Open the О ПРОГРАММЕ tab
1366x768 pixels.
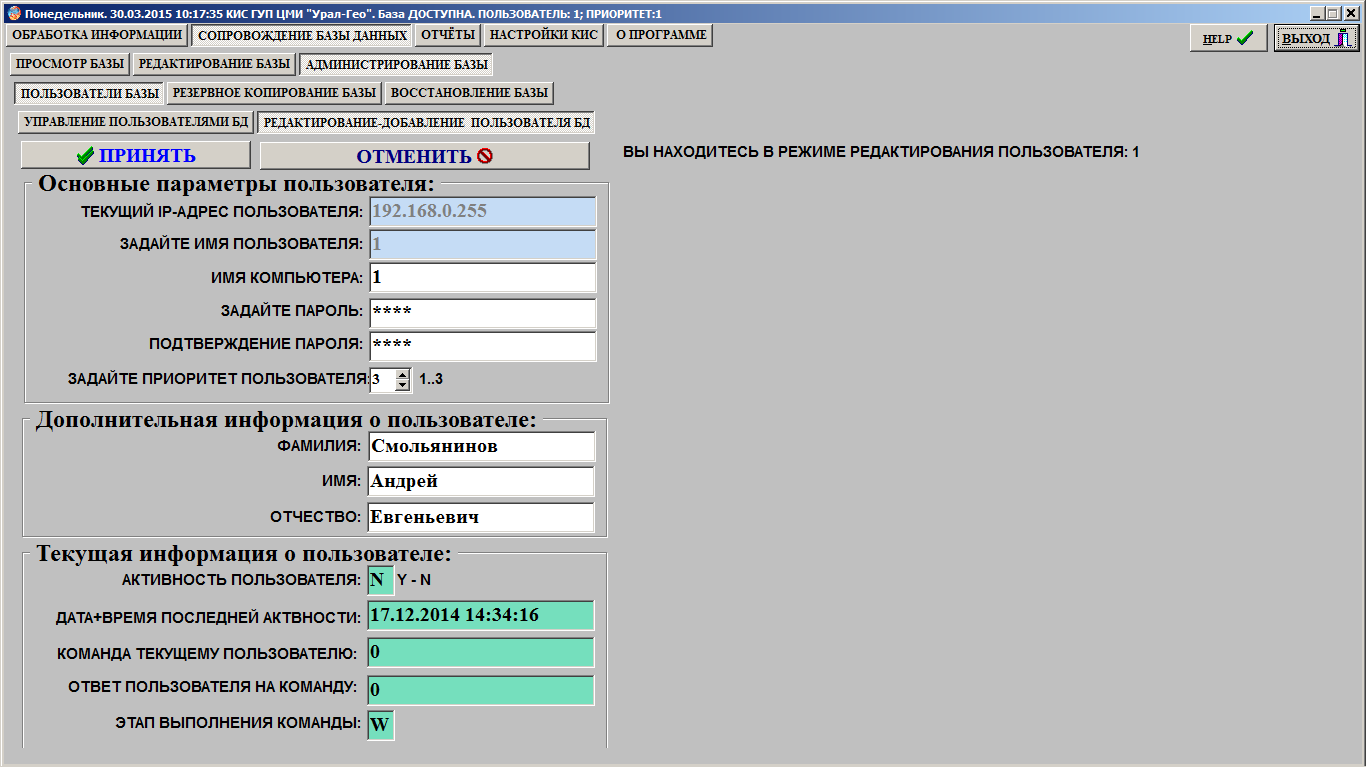pyautogui.click(x=660, y=35)
